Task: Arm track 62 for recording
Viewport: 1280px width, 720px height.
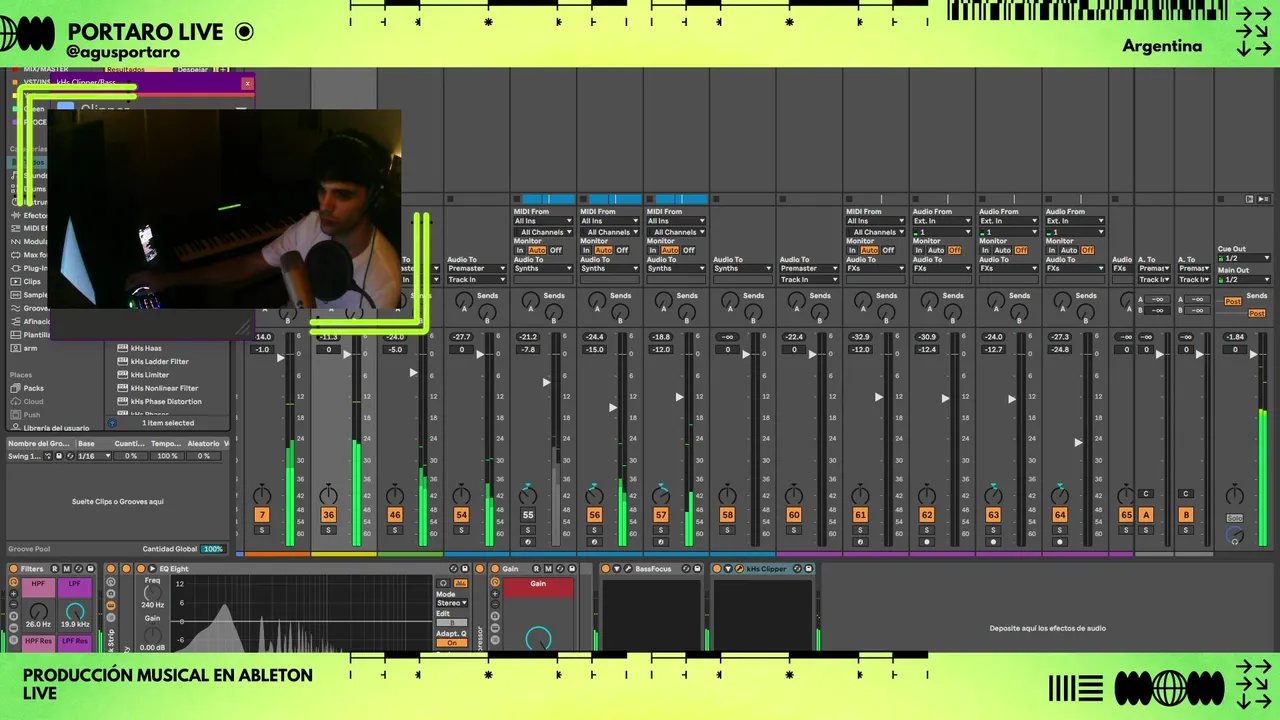Action: pos(927,542)
